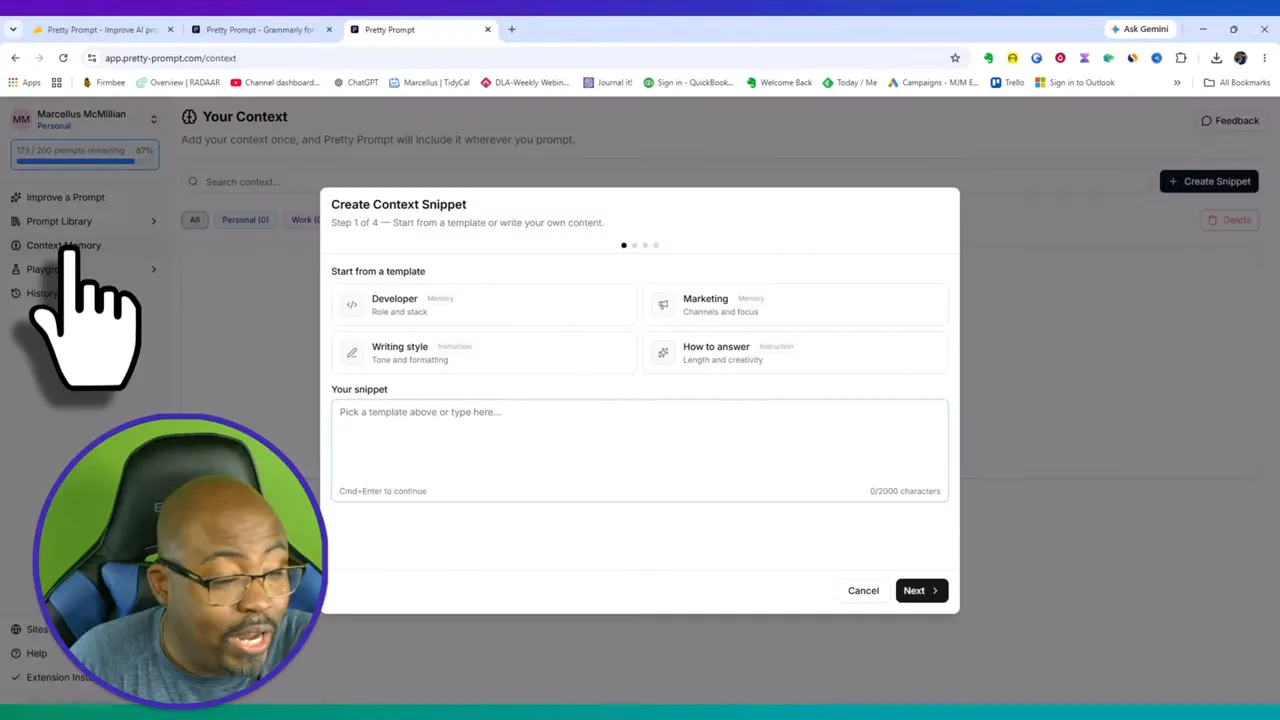Image resolution: width=1280 pixels, height=720 pixels.
Task: Select the Marketing template card
Action: pyautogui.click(x=795, y=305)
